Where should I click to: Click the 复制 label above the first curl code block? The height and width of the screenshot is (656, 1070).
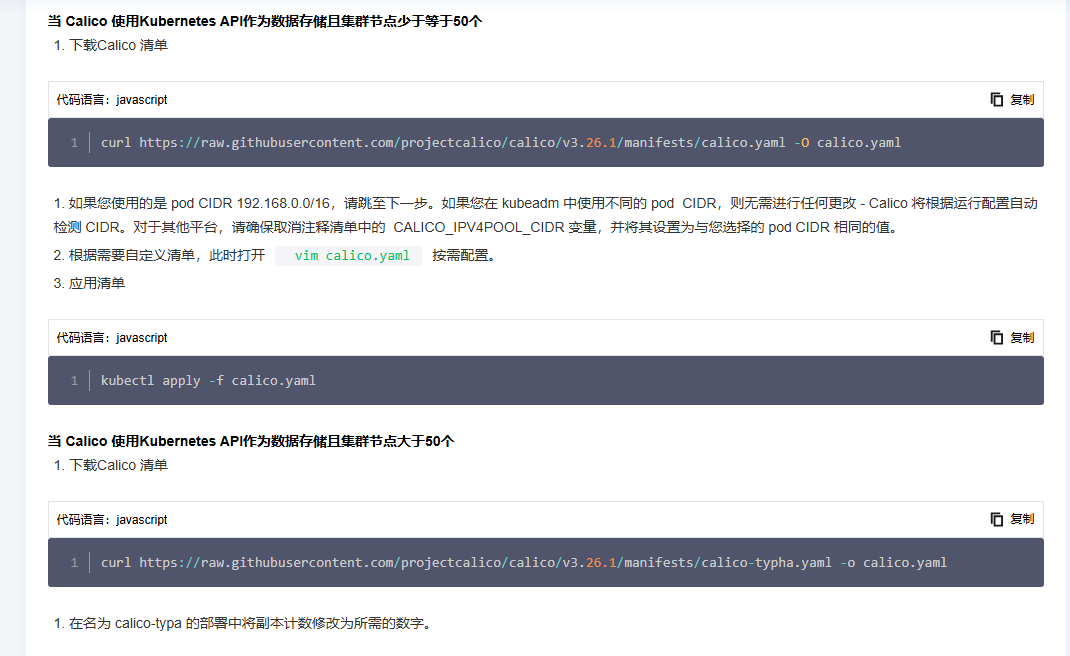point(1022,100)
